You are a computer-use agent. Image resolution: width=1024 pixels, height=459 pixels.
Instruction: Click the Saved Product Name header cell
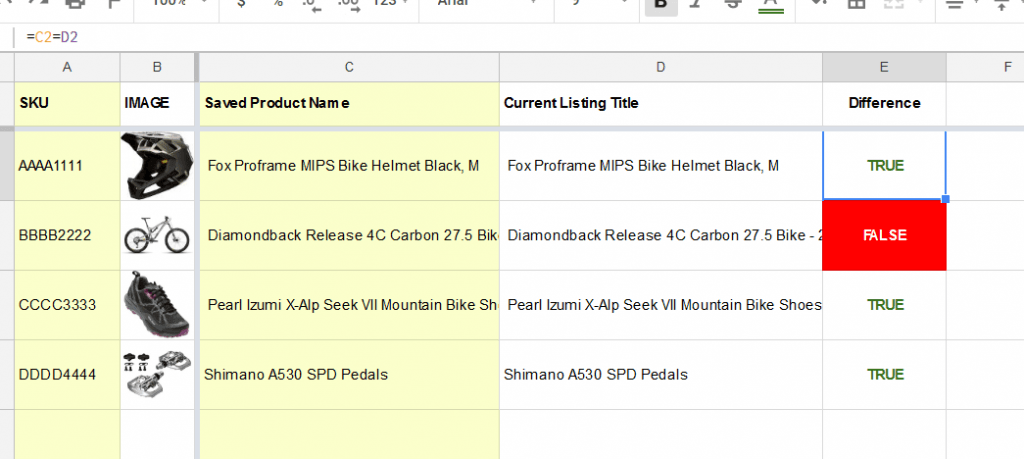pyautogui.click(x=349, y=103)
